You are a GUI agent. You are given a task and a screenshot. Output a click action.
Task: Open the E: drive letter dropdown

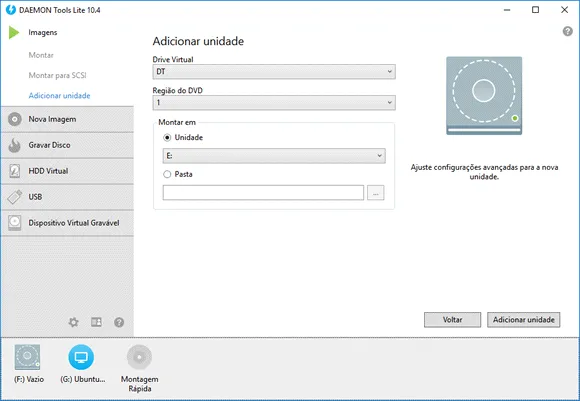click(274, 156)
